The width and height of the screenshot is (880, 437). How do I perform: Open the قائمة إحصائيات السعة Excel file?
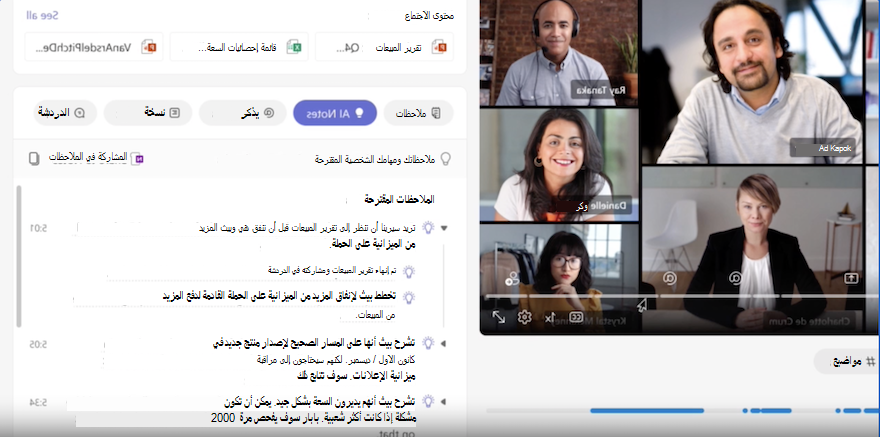pos(239,47)
